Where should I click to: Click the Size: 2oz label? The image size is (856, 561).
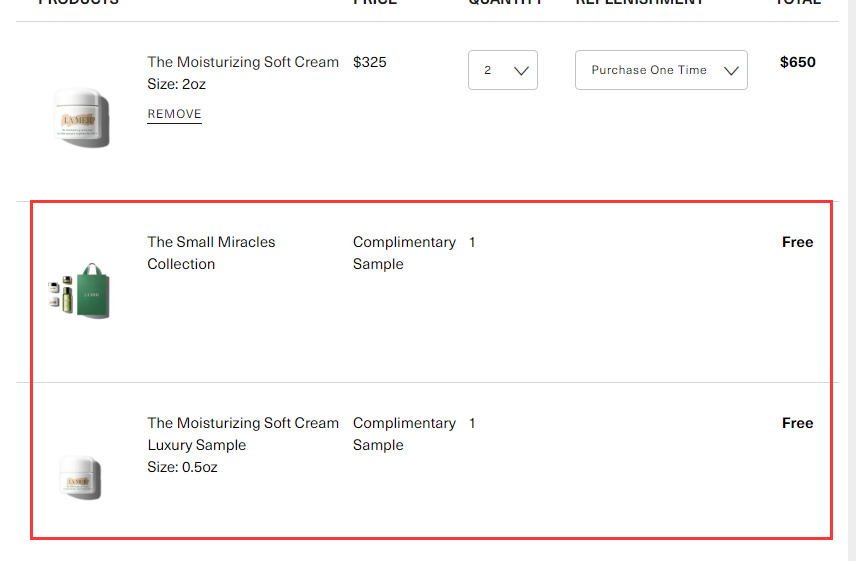pos(176,84)
